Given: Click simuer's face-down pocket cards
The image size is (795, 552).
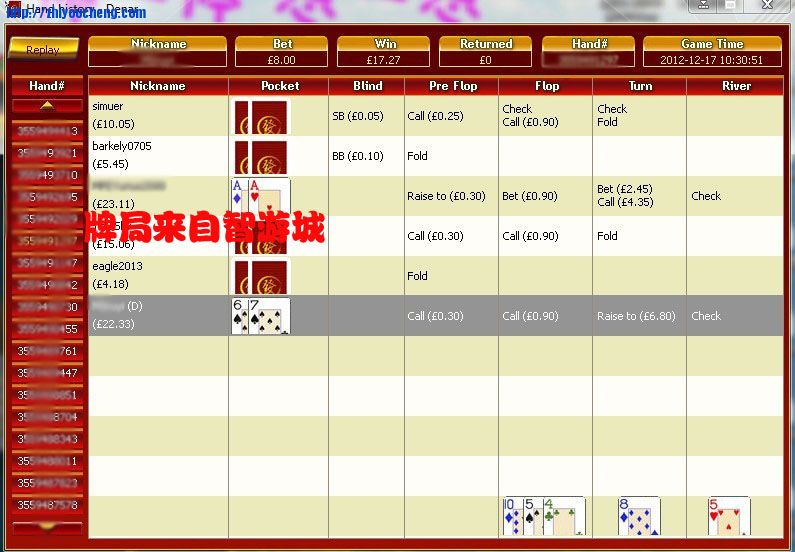Looking at the screenshot, I should point(260,116).
